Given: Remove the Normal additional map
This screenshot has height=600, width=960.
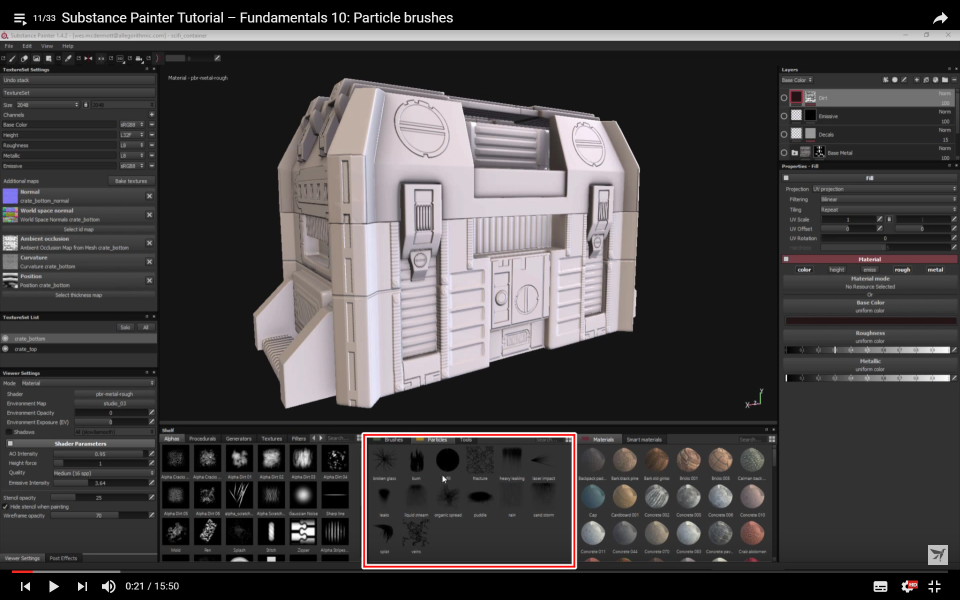Looking at the screenshot, I should click(x=149, y=196).
